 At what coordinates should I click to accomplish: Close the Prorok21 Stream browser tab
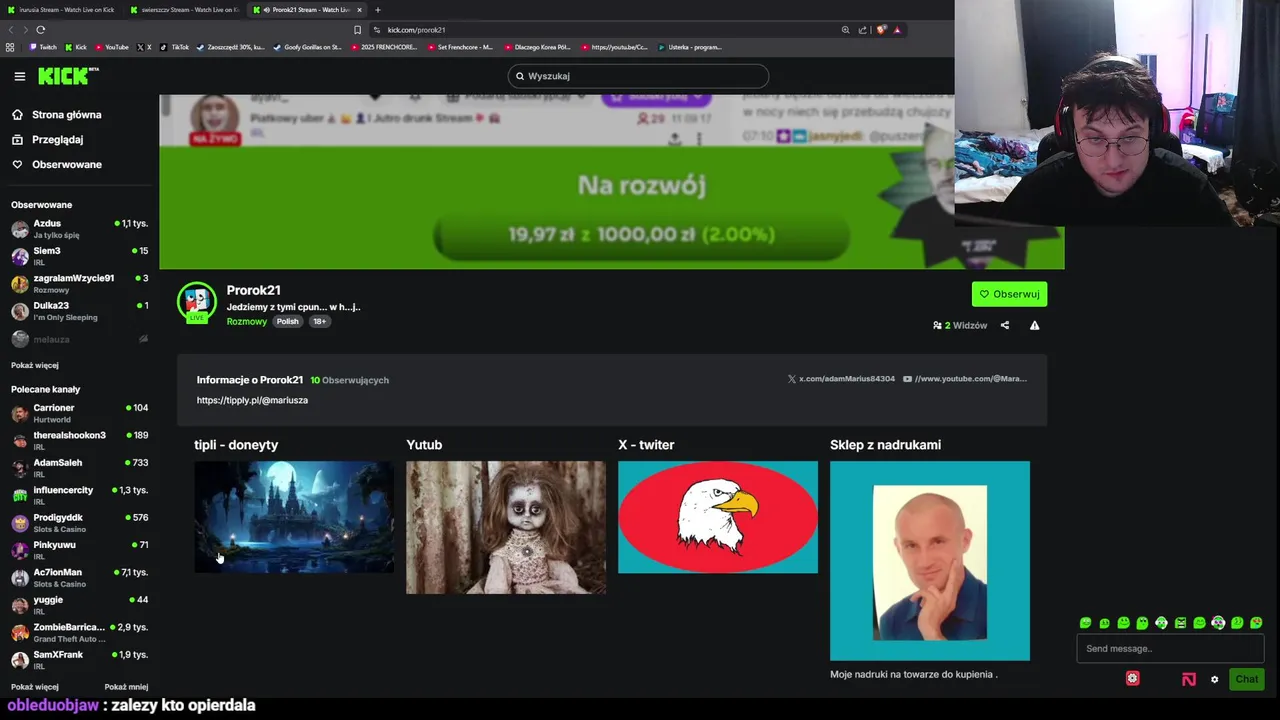(359, 10)
